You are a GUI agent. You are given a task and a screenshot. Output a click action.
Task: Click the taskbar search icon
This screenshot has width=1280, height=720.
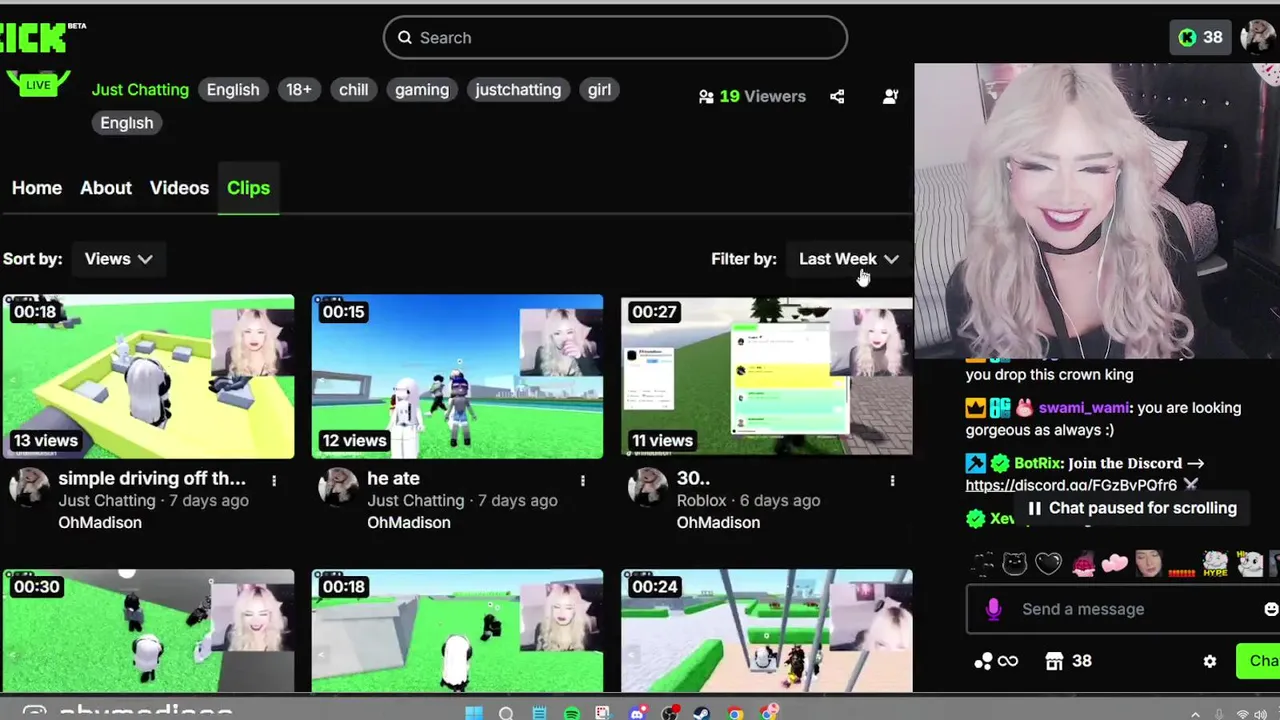[506, 713]
